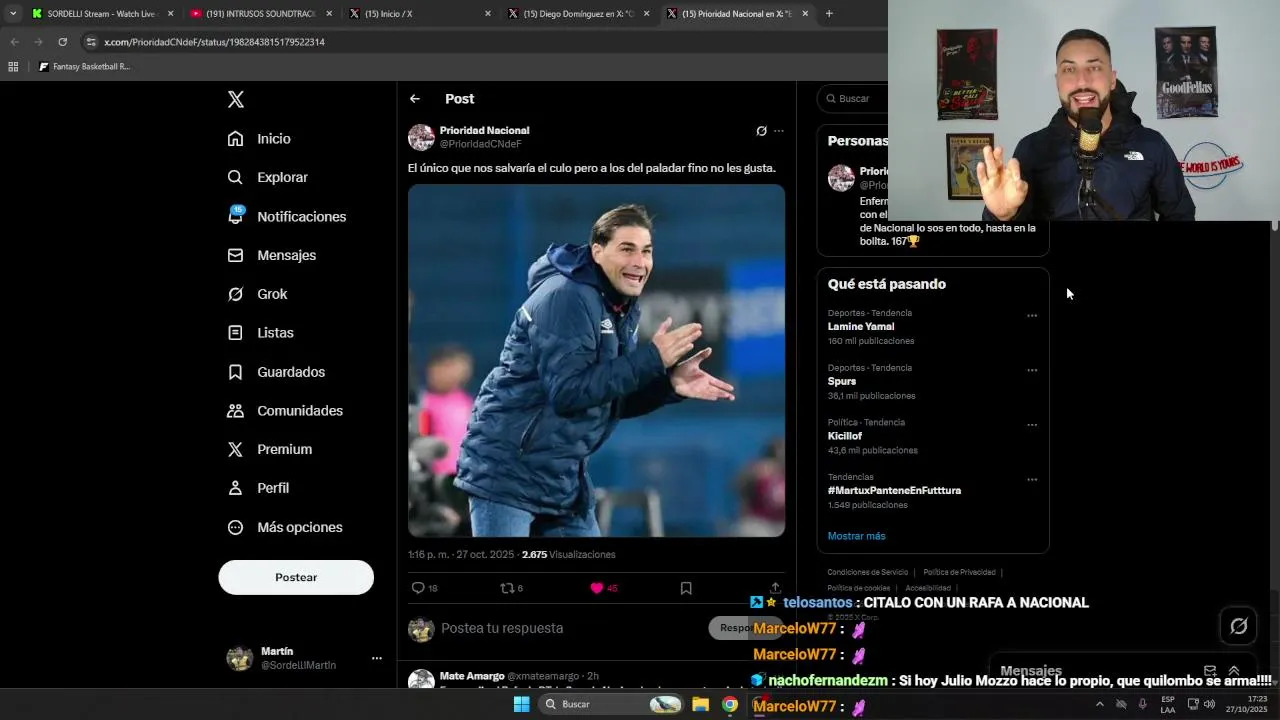Open the Perfil person icon

tap(235, 488)
